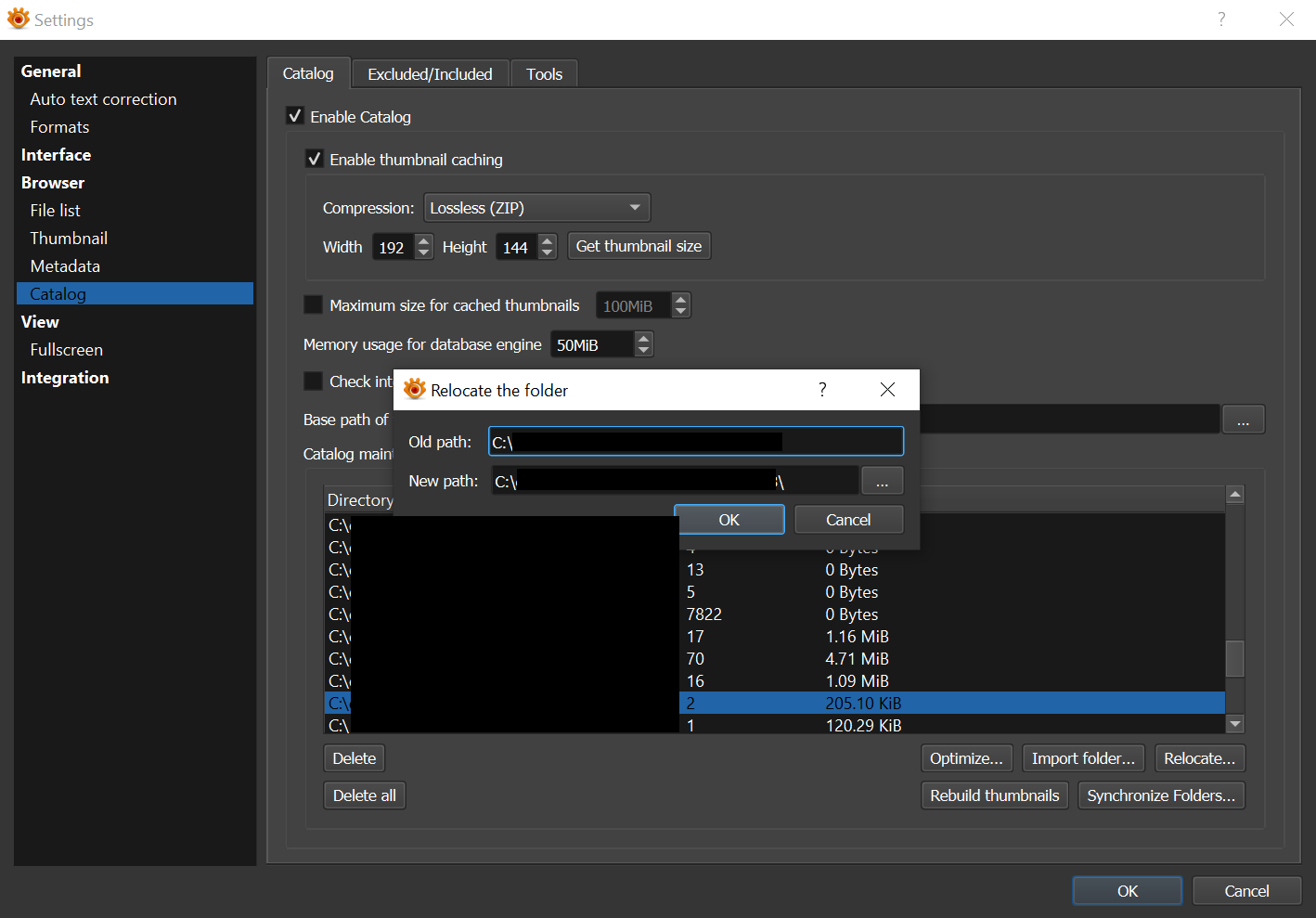Increase memory usage for database engine
Screen dimensions: 1316x918
(644, 339)
